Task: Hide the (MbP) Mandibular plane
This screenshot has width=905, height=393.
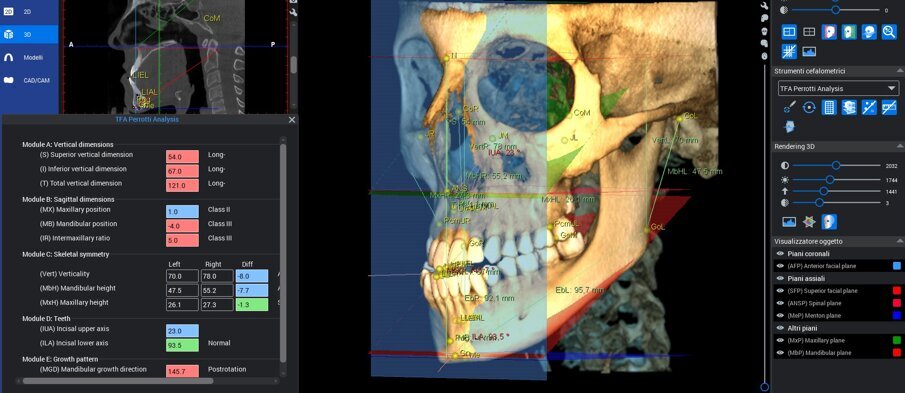Action: tap(780, 353)
